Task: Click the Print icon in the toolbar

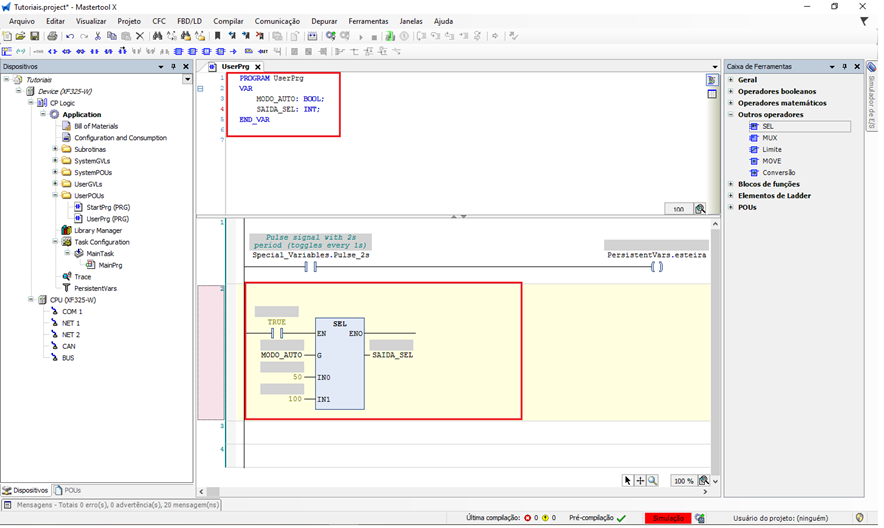Action: pos(51,36)
